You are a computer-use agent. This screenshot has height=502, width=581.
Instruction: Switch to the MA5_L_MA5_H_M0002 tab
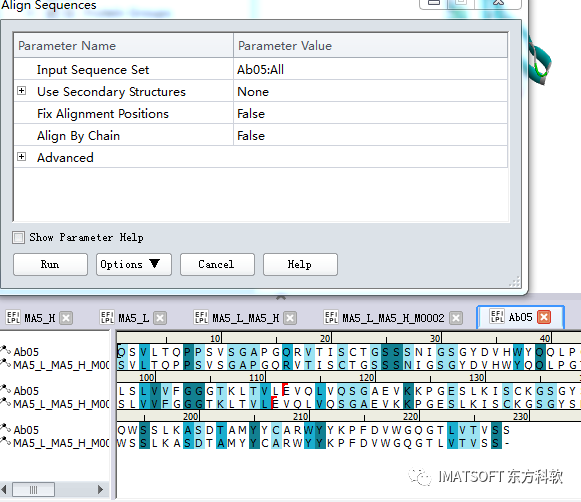(x=393, y=318)
